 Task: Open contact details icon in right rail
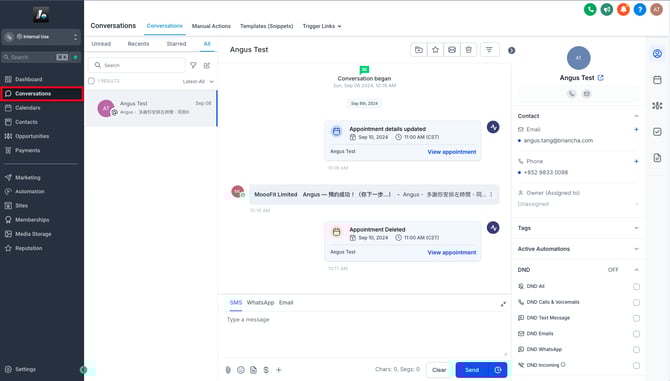pos(657,53)
